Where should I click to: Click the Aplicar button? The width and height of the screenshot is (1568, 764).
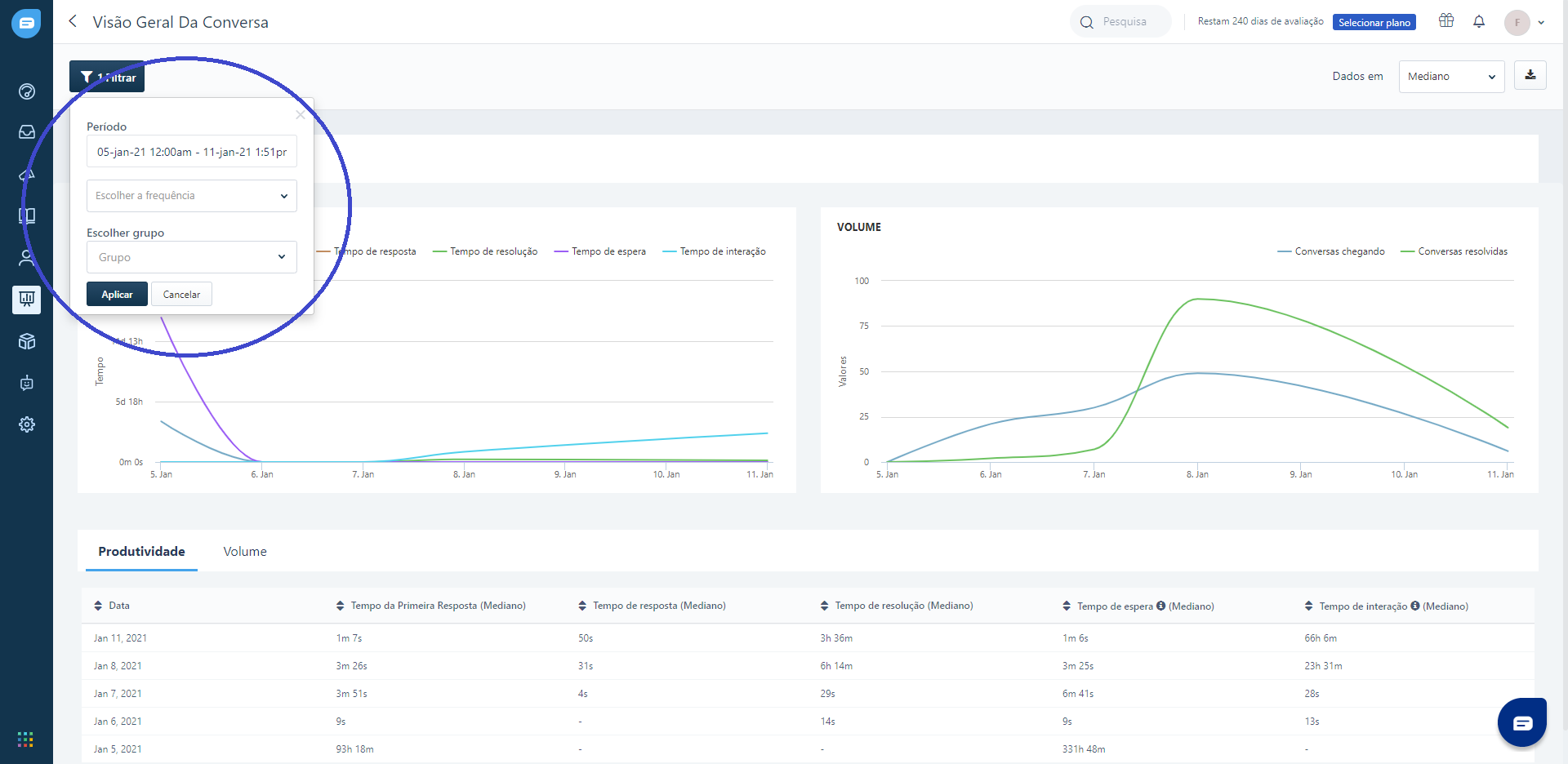[117, 295]
